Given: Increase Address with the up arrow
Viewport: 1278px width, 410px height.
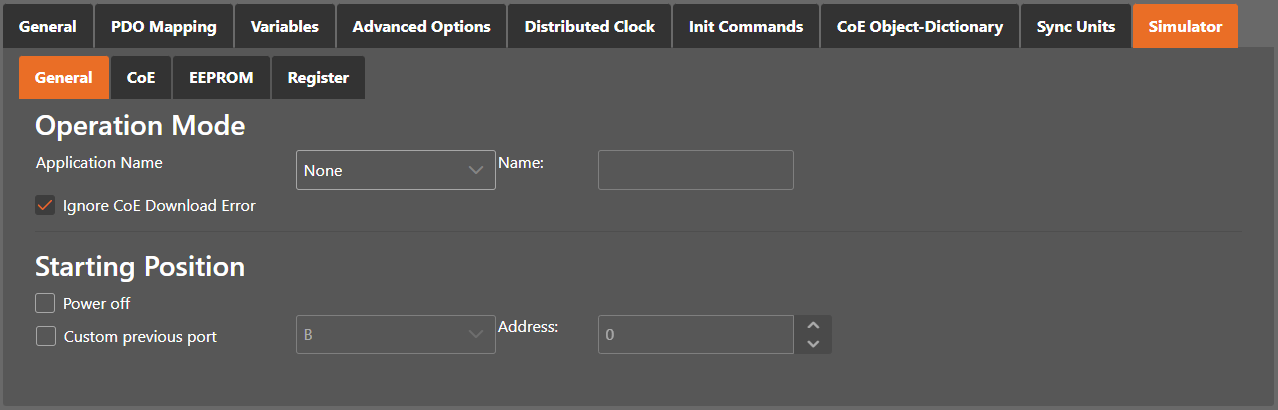Looking at the screenshot, I should coord(813,326).
